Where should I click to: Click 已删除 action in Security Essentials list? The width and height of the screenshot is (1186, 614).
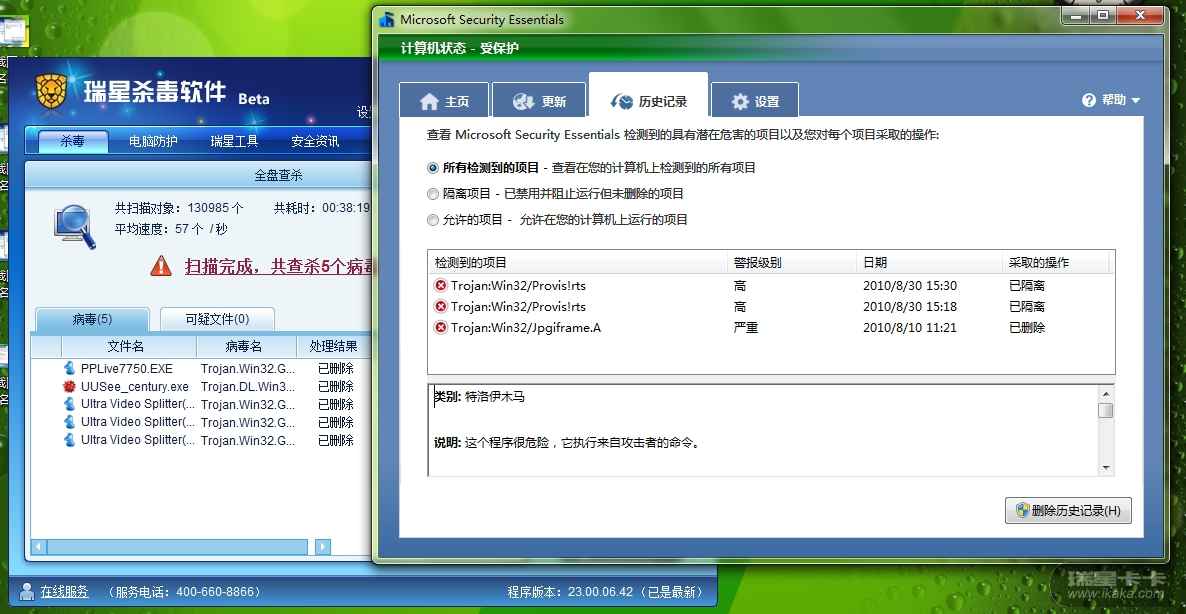pyautogui.click(x=1027, y=327)
